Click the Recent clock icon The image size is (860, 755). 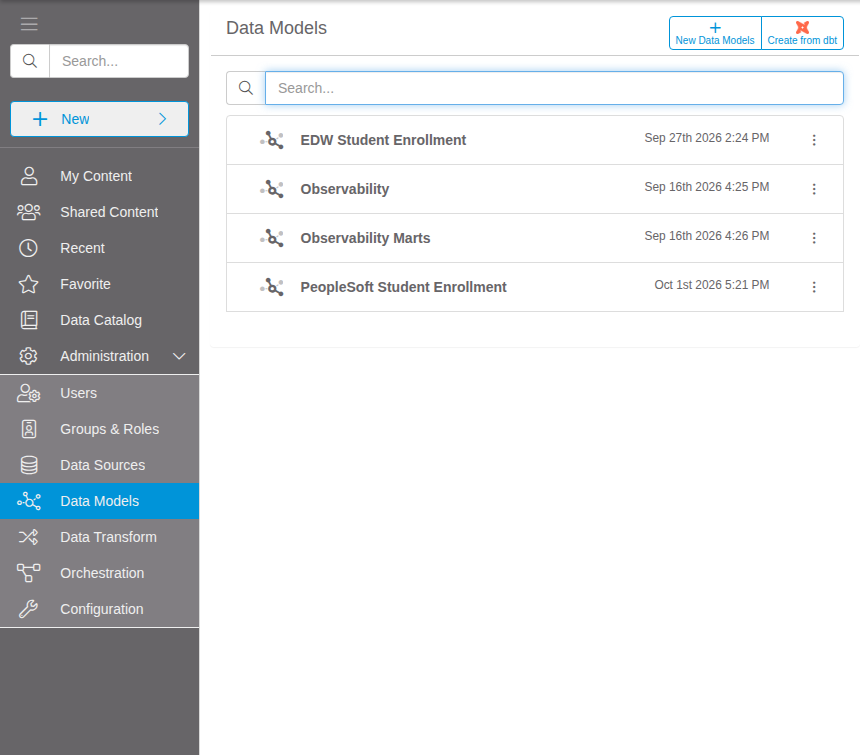(29, 248)
